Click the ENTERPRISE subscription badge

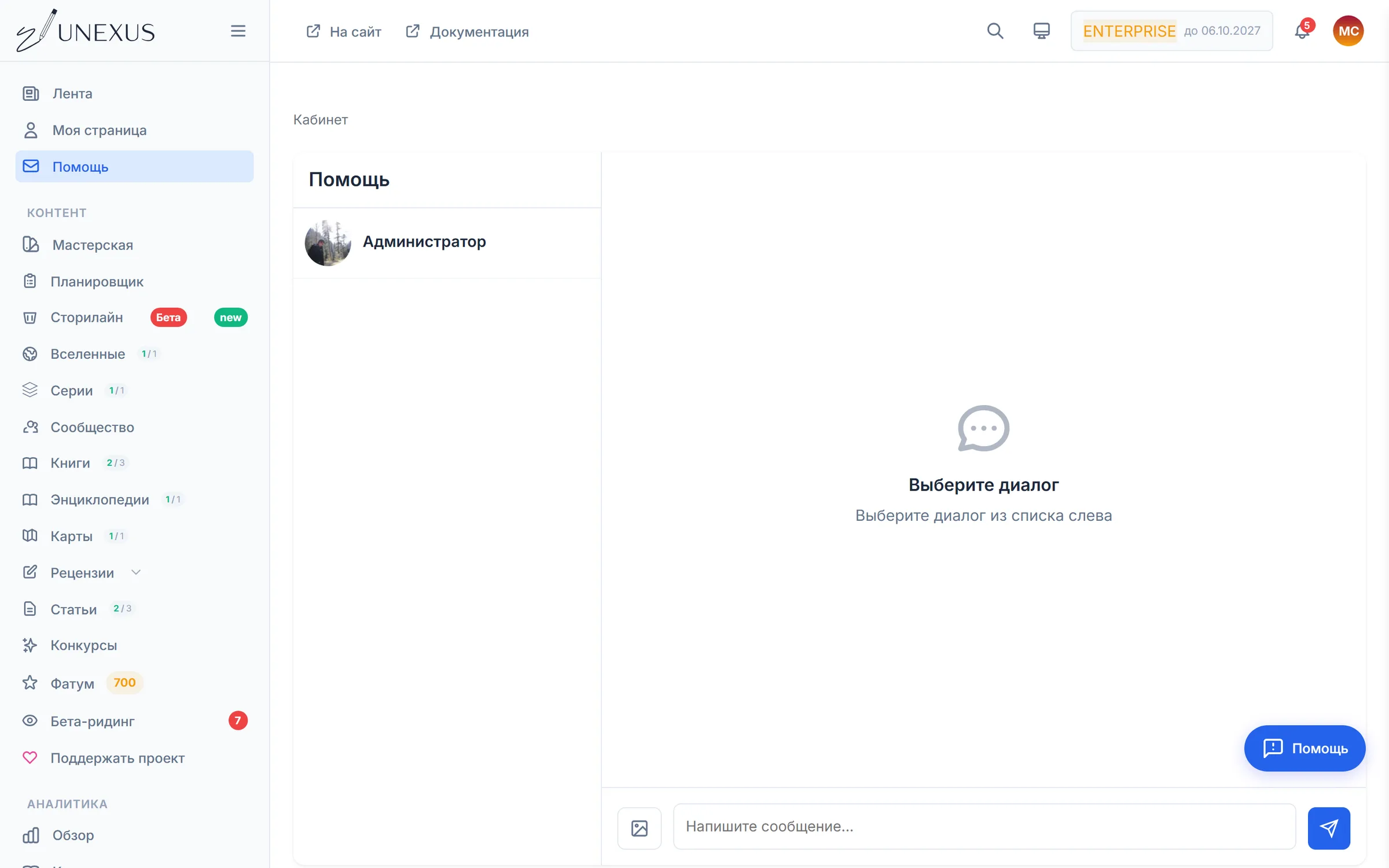[1171, 31]
